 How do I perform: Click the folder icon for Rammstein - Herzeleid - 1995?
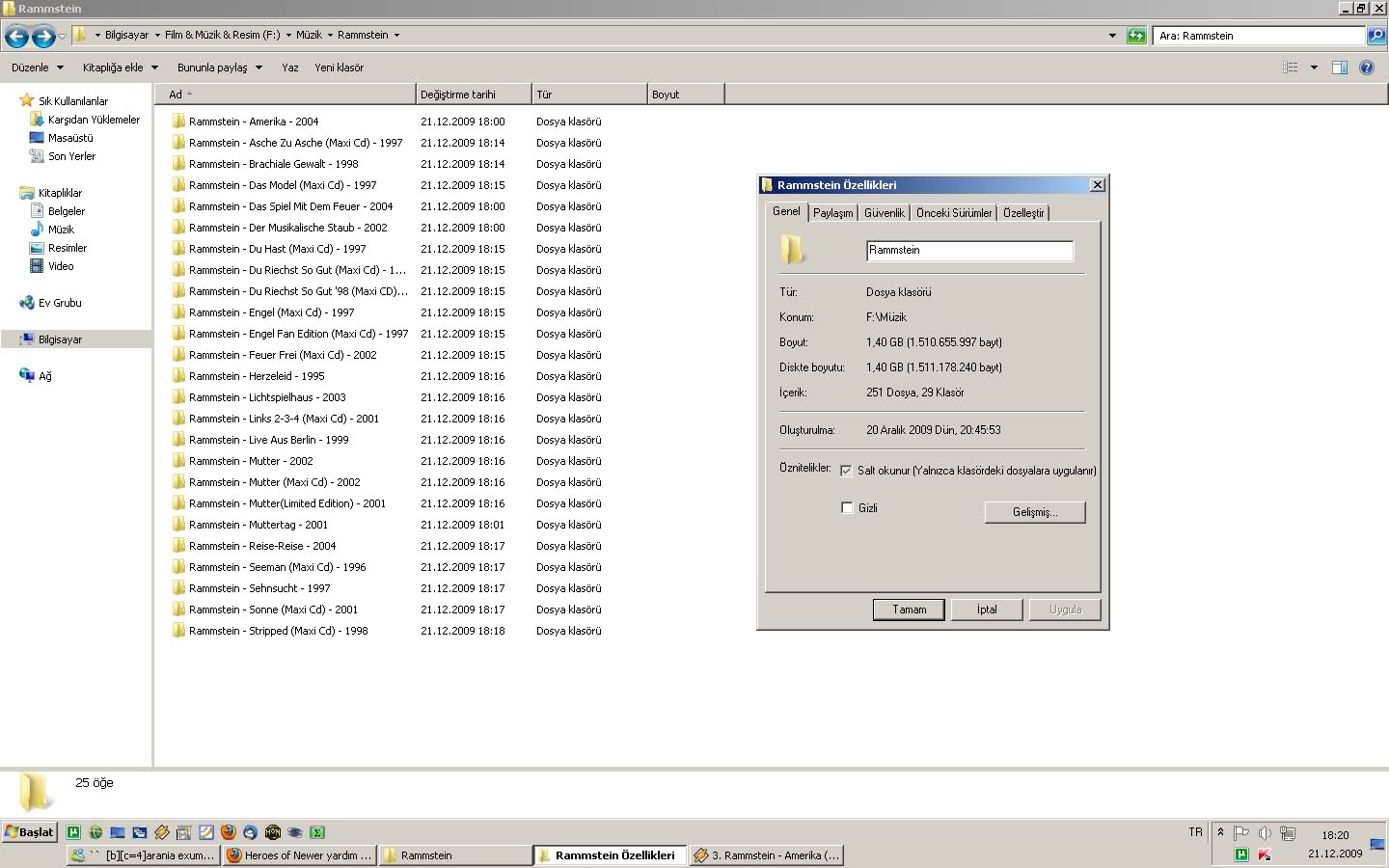(178, 376)
